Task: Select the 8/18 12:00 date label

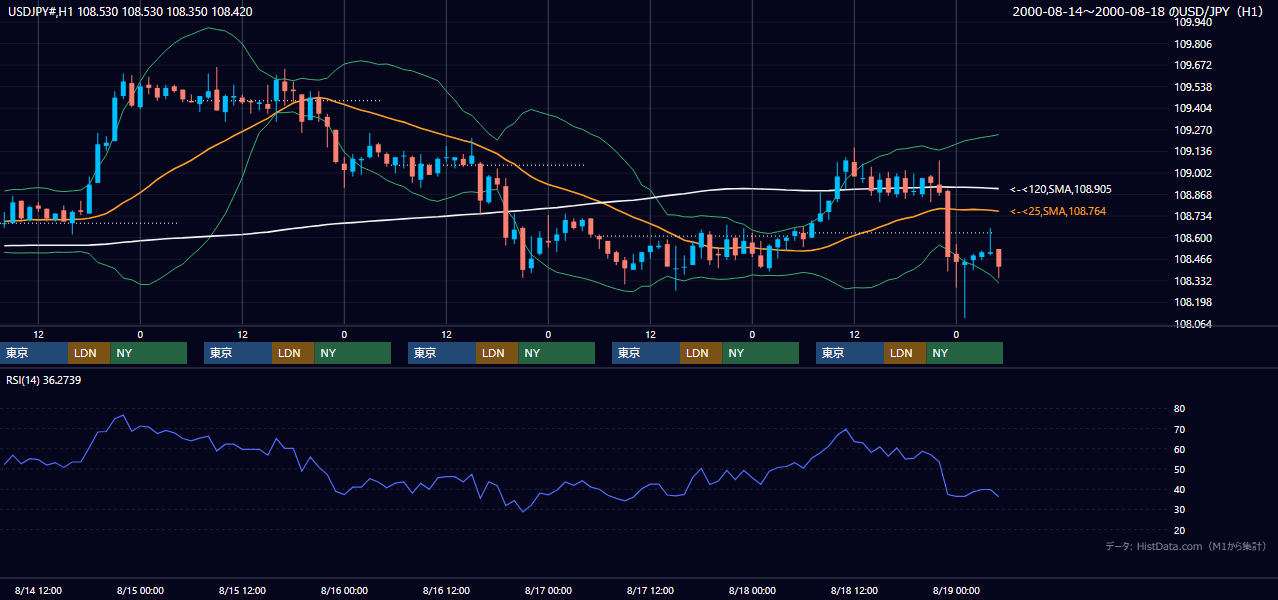Action: [x=855, y=590]
